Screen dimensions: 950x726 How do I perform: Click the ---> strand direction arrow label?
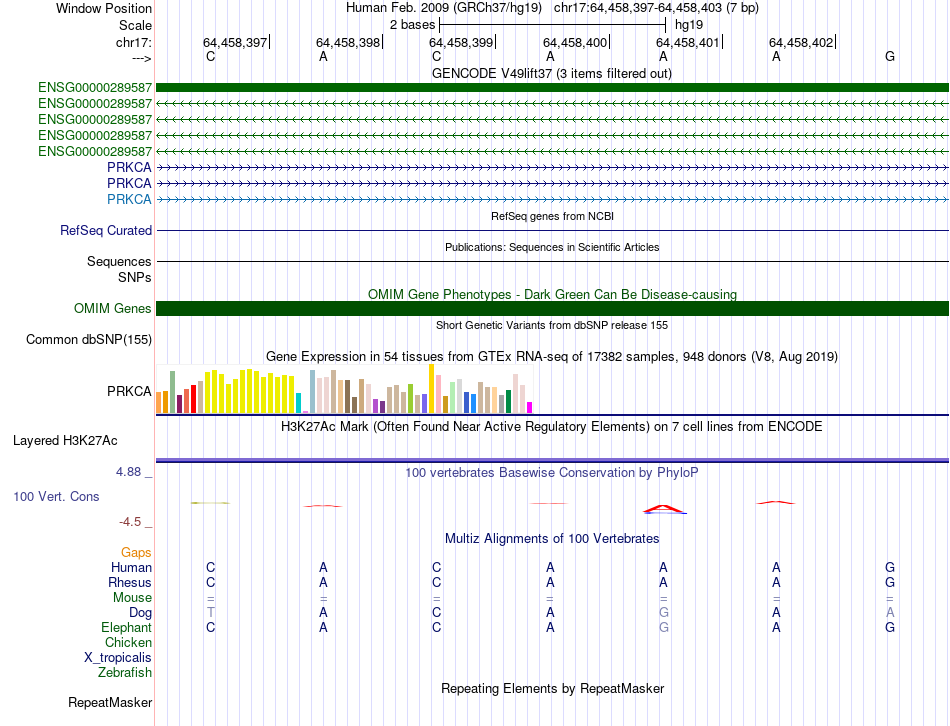pos(141,58)
